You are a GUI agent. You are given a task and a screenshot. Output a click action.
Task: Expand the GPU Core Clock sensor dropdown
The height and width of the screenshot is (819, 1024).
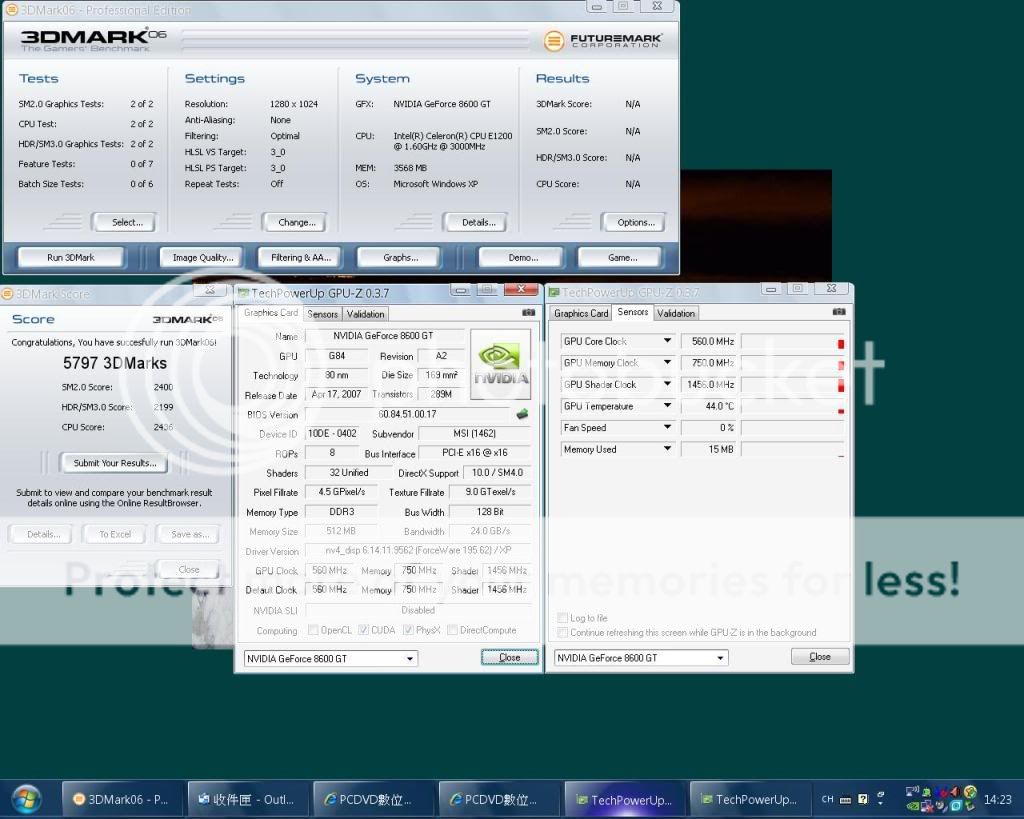point(667,341)
